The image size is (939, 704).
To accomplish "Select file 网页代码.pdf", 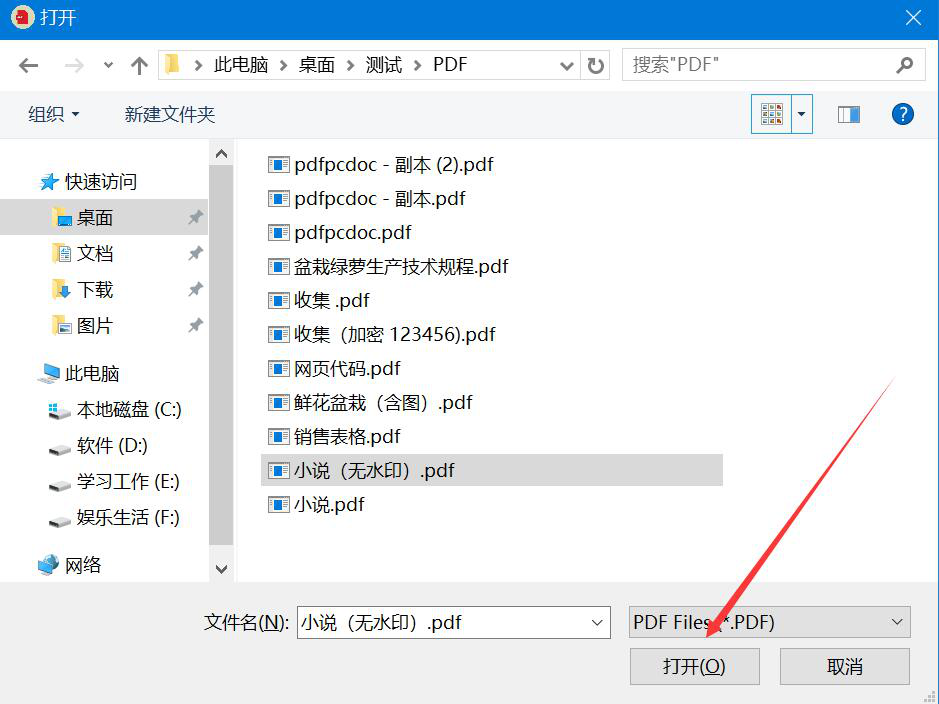I will tap(334, 368).
